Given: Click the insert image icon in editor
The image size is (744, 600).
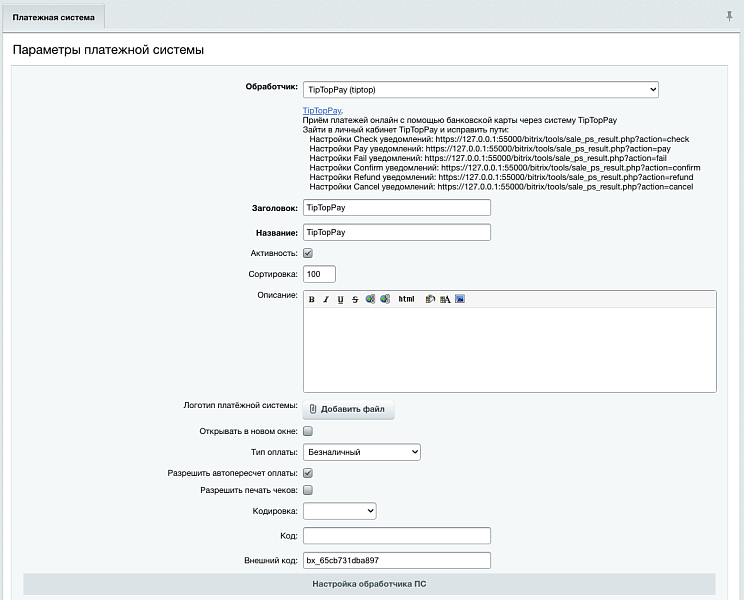Looking at the screenshot, I should point(460,299).
